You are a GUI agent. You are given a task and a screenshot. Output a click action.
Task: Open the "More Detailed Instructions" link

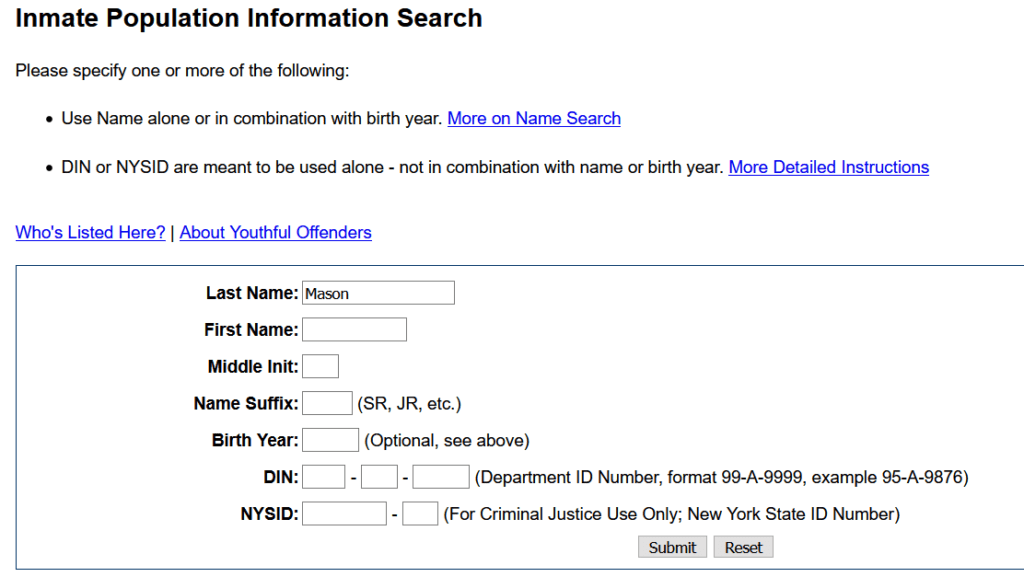click(x=828, y=167)
